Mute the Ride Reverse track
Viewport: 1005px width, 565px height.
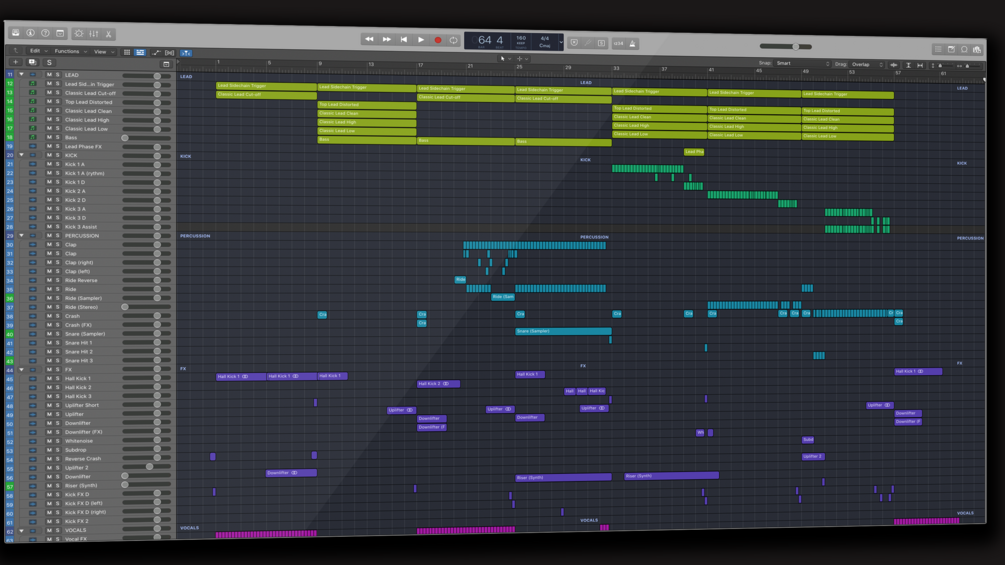[49, 280]
